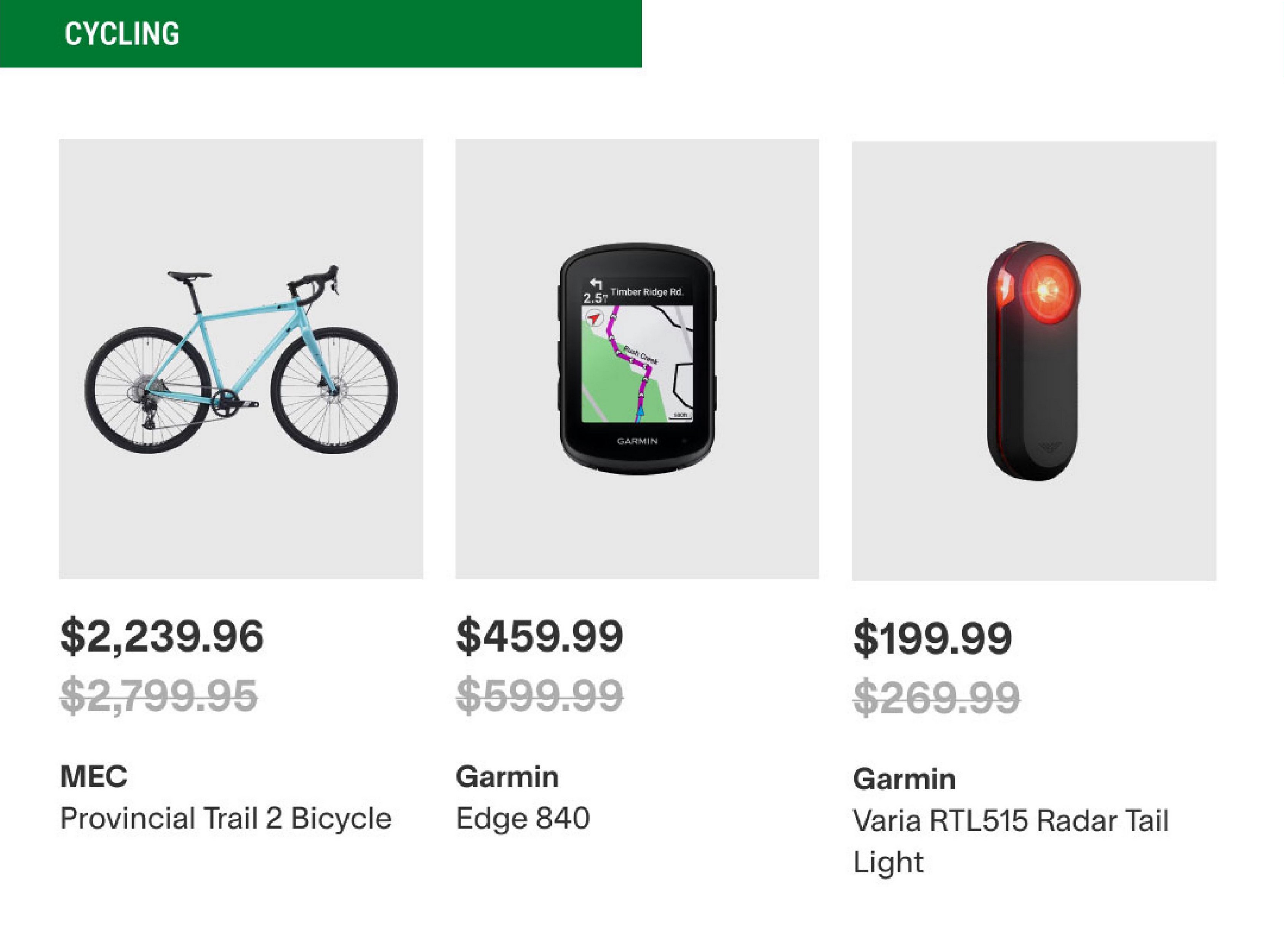Screen dimensions: 1284x952
Task: Click the Timber Ridge Rd. text on device screen
Action: (647, 292)
